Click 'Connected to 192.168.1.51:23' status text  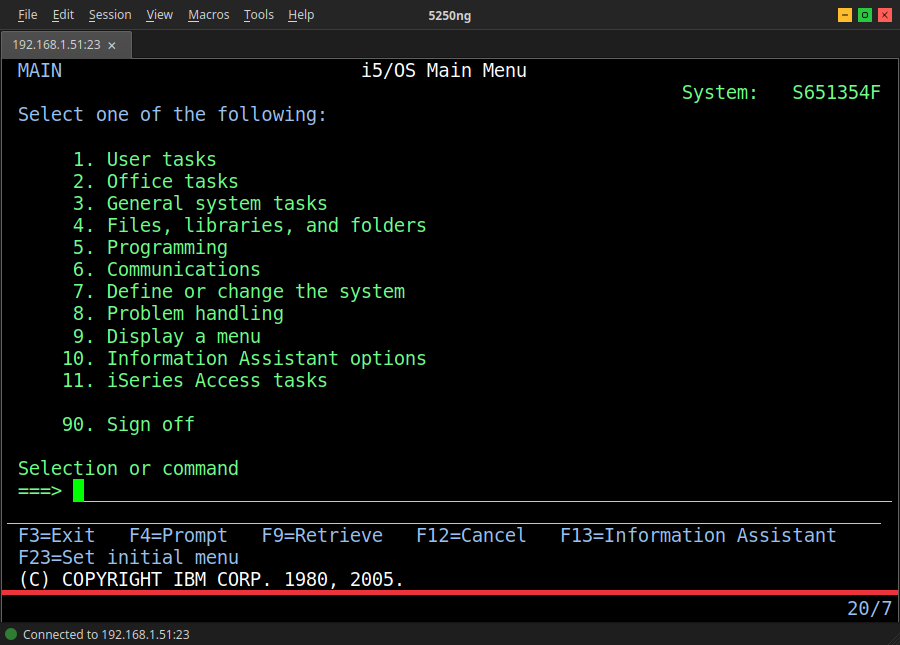point(106,635)
